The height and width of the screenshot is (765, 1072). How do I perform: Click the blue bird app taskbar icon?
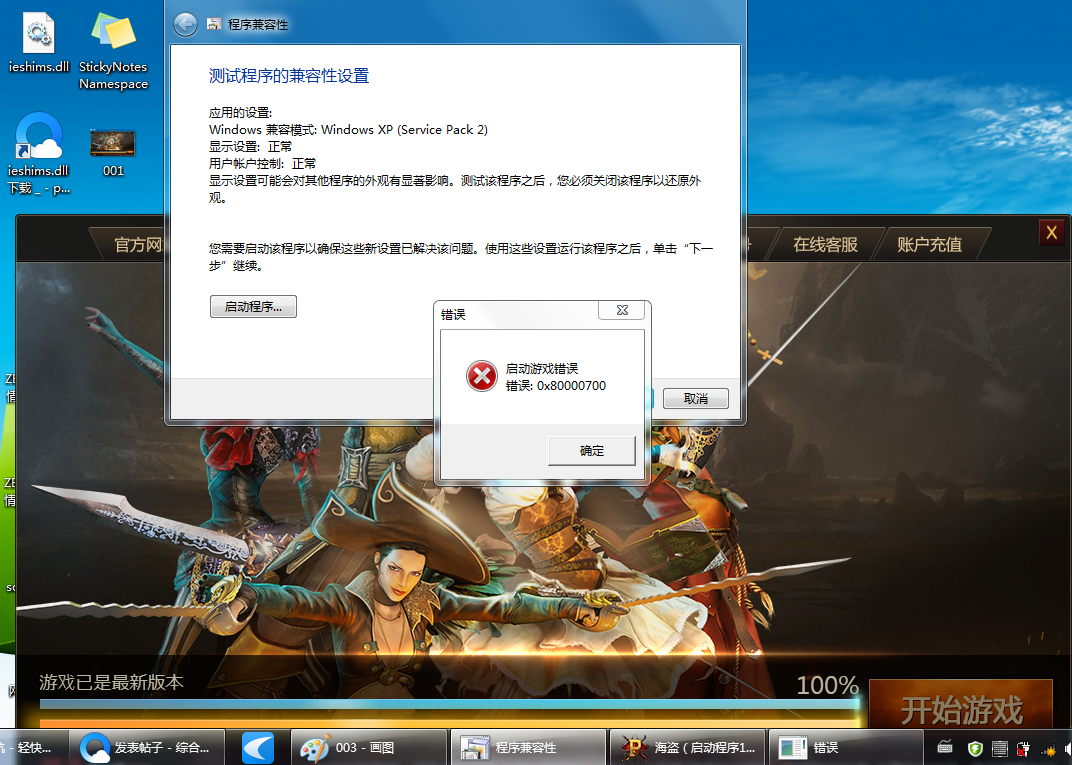pyautogui.click(x=258, y=747)
